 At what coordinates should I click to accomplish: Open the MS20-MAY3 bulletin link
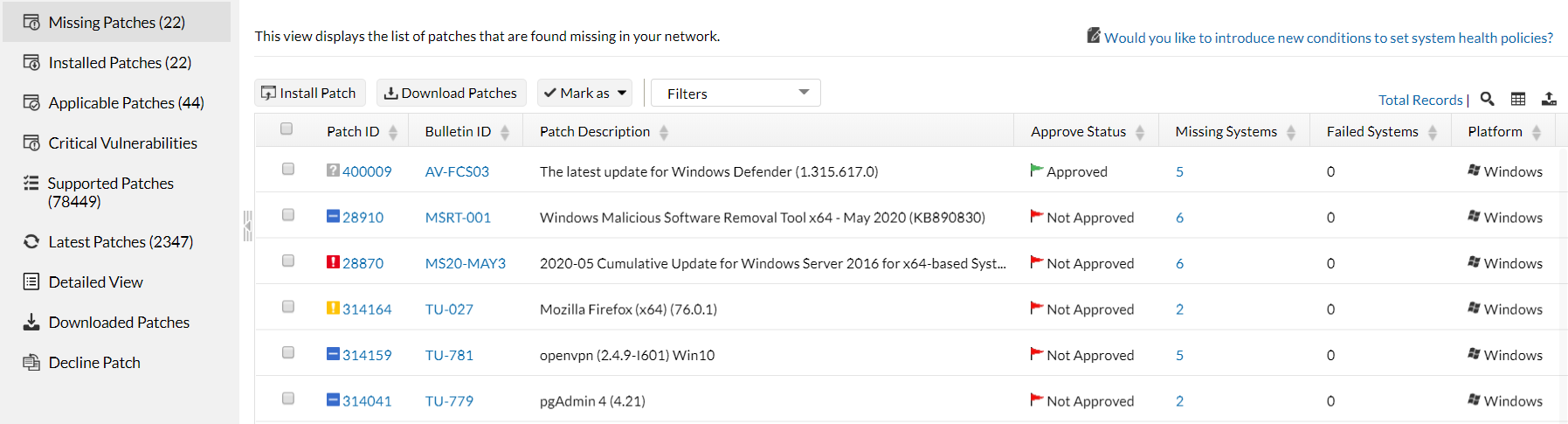[465, 263]
